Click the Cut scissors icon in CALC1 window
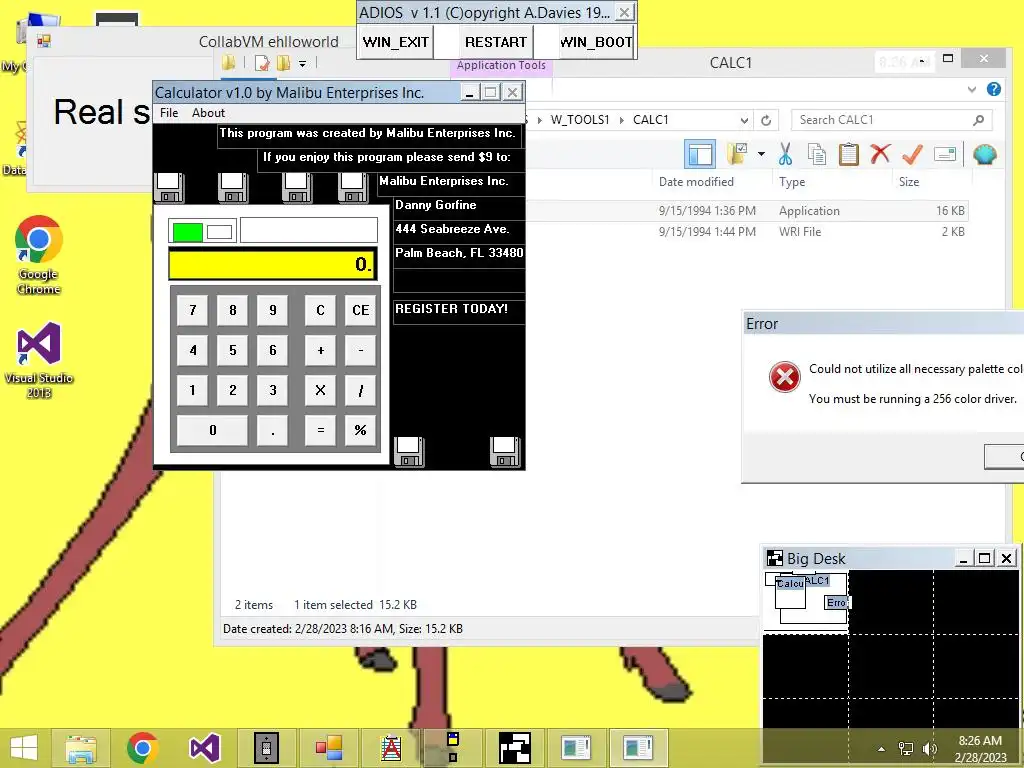 click(x=785, y=155)
